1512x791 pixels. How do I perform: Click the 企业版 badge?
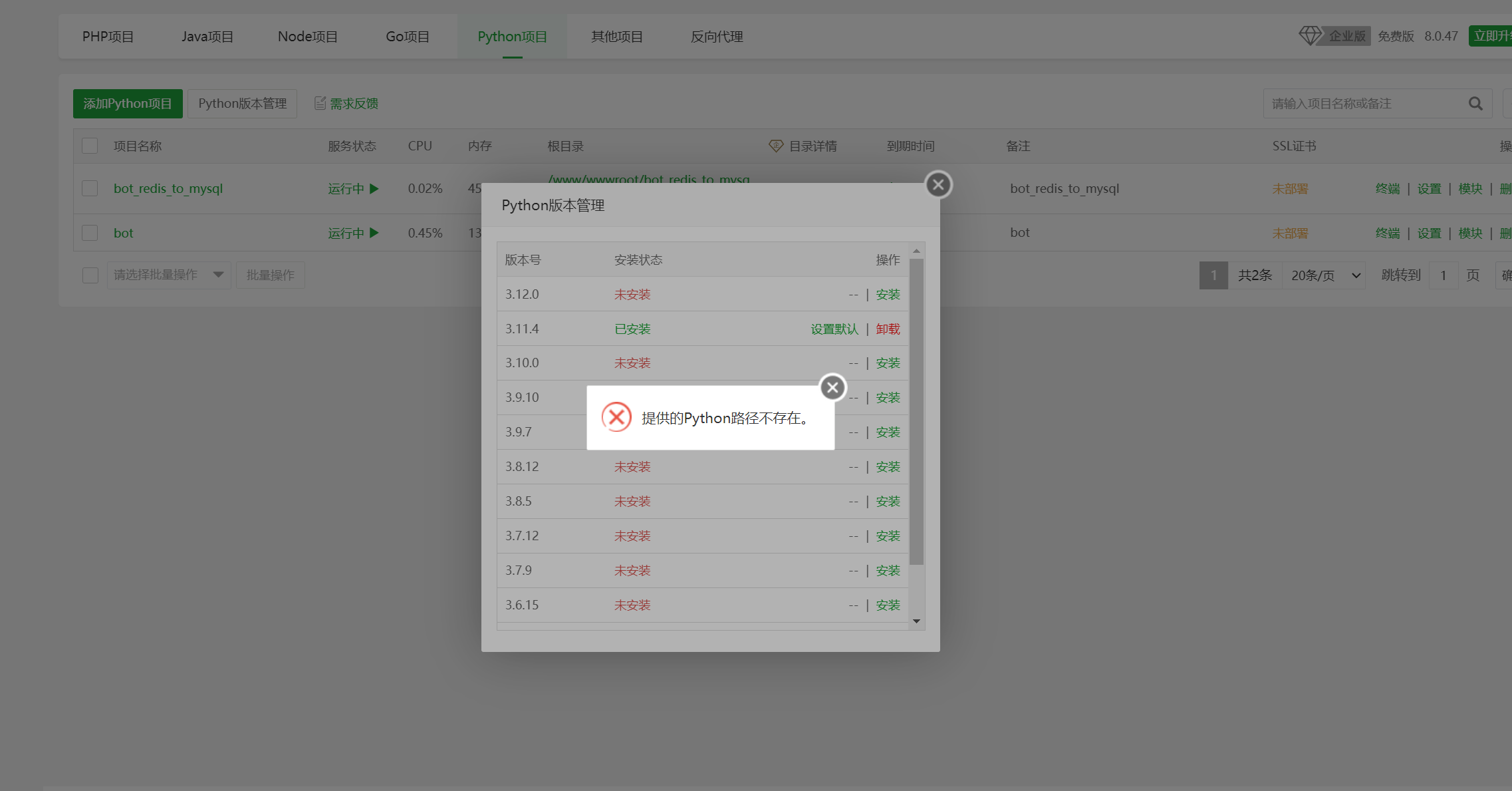pos(1347,36)
